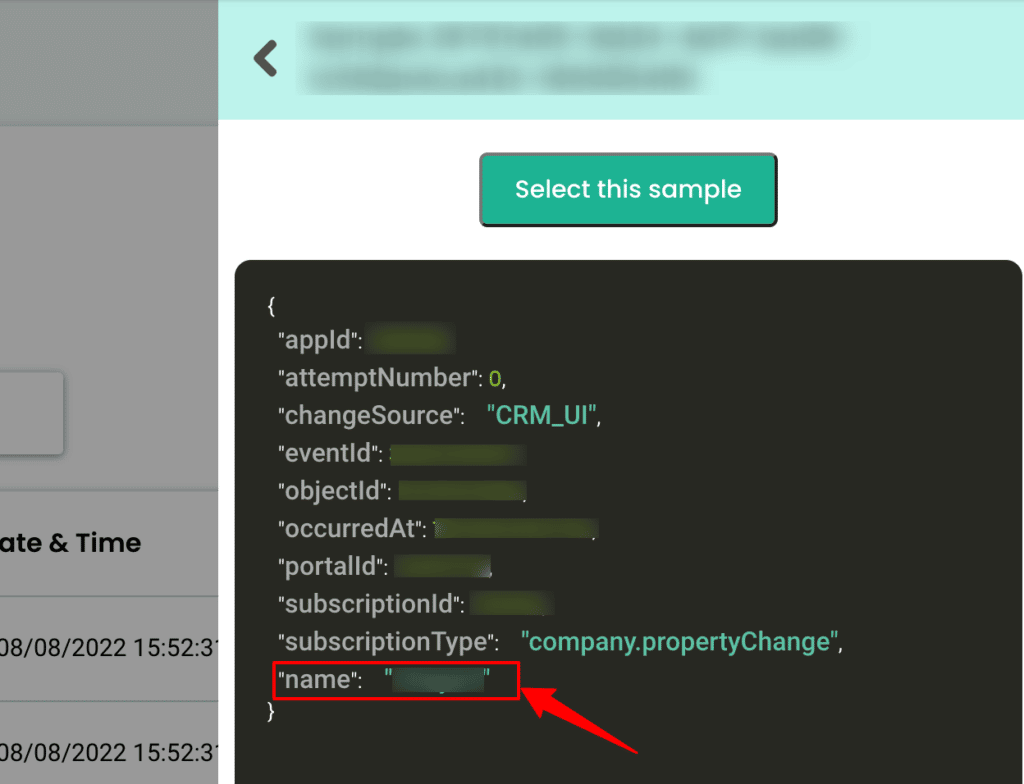Click the "eventId" key label
1024x784 pixels.
[x=330, y=453]
